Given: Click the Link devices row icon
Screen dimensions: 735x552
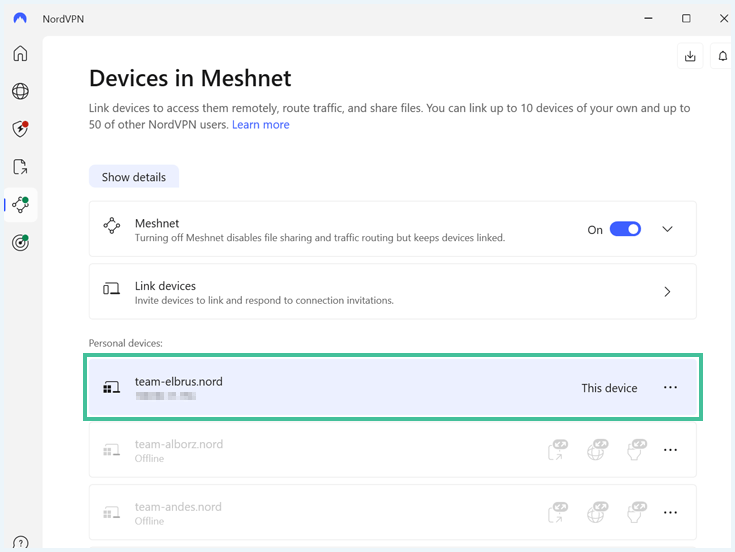Looking at the screenshot, I should click(112, 289).
